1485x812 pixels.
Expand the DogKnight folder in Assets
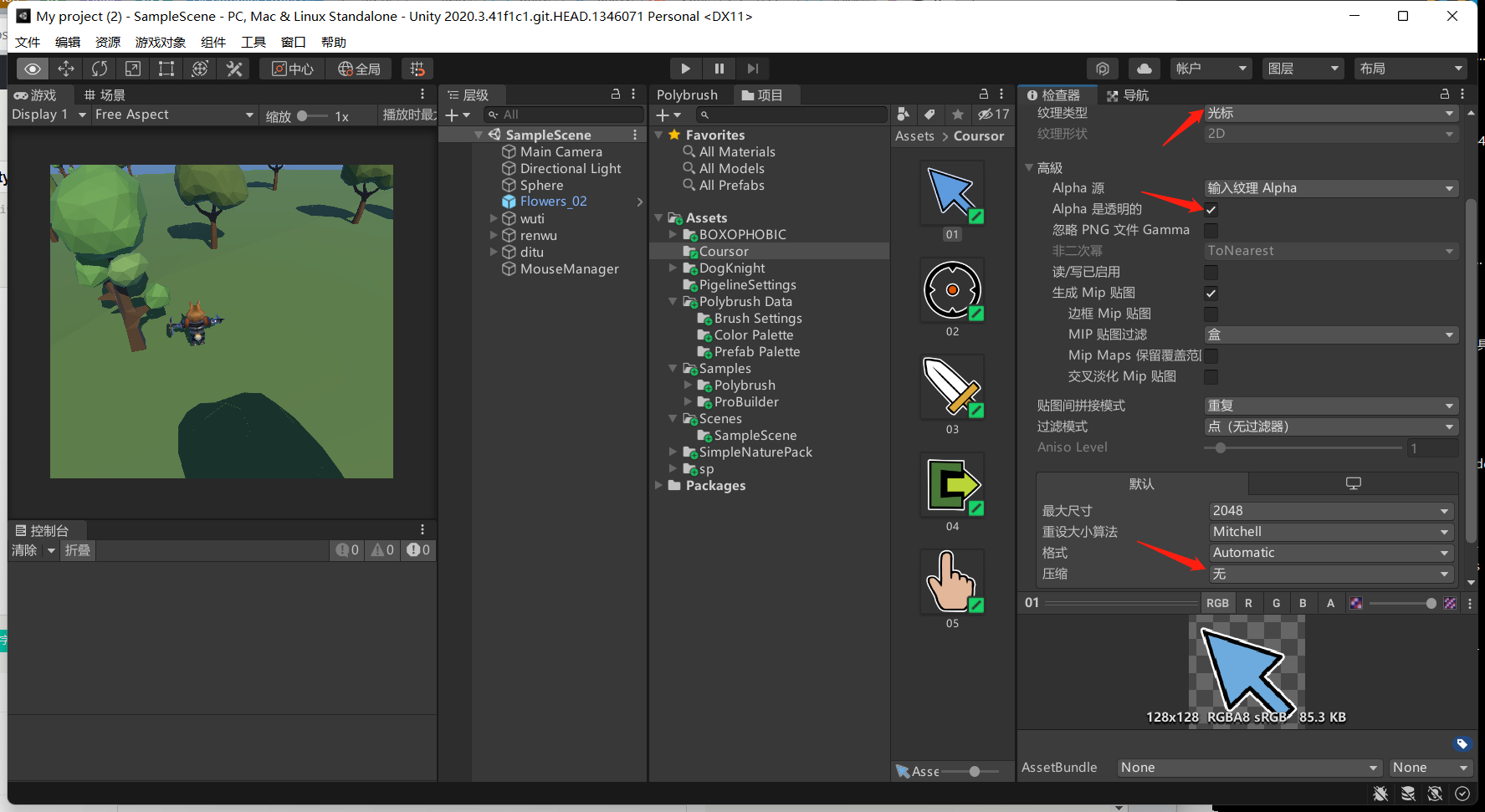(x=673, y=268)
